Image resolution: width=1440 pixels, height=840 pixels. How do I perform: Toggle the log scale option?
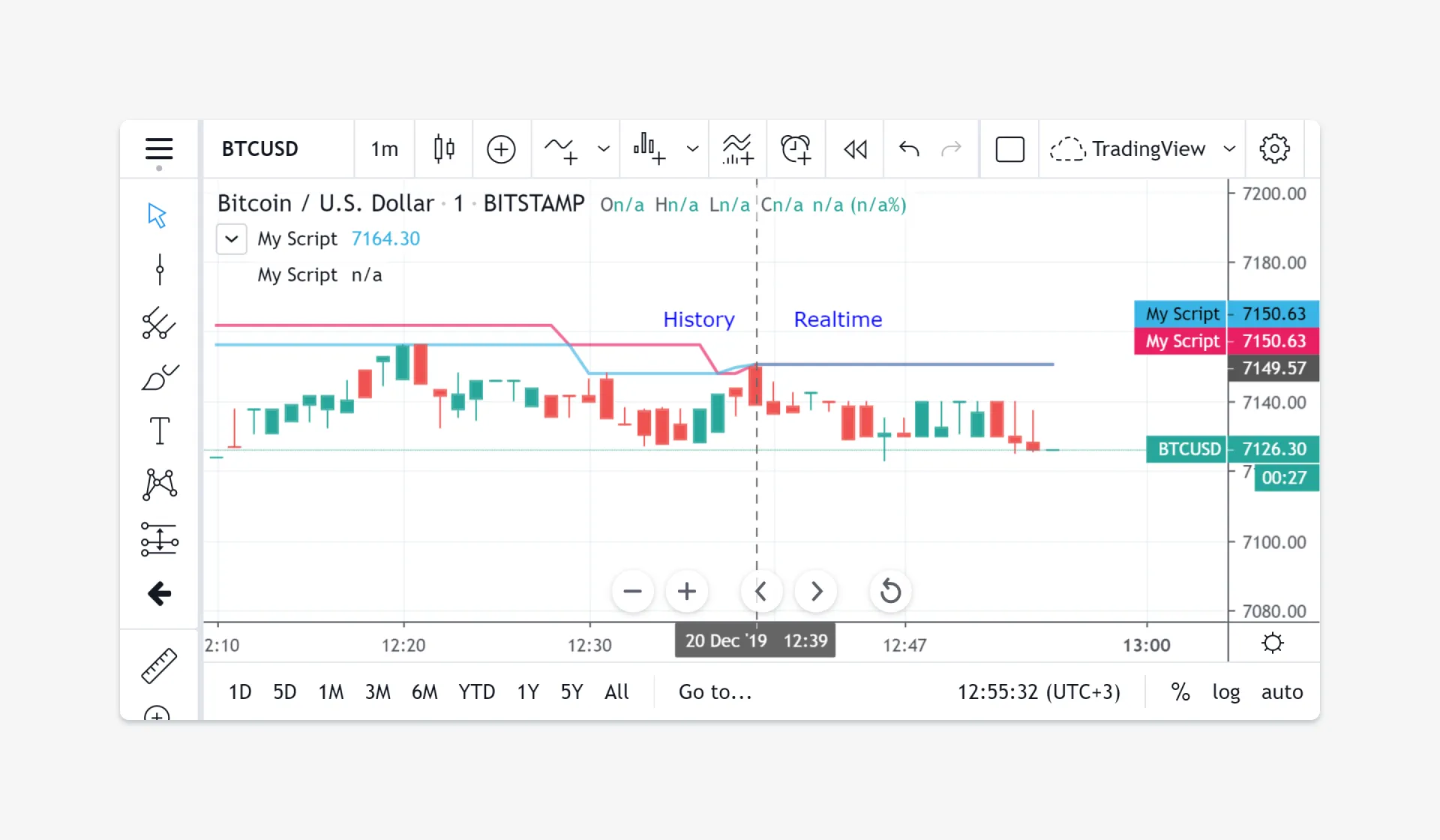(x=1225, y=691)
